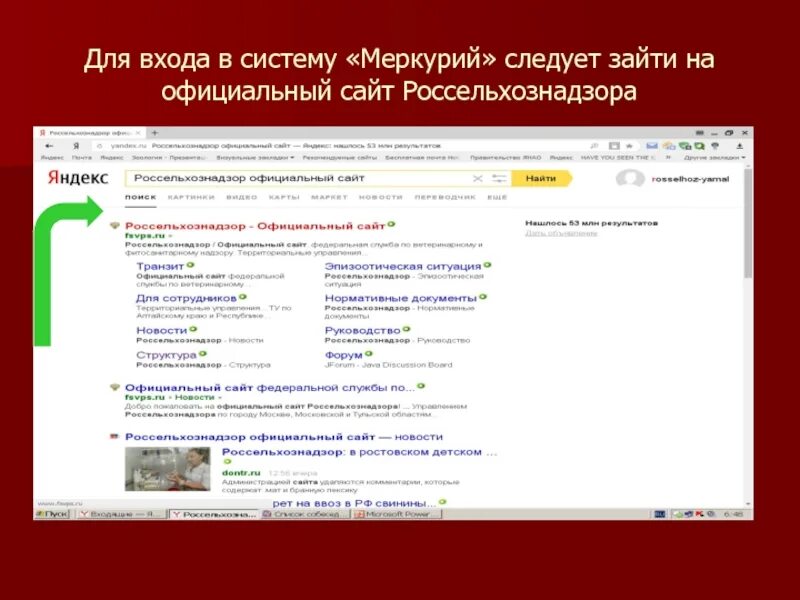Click green marker after 'Форум'
This screenshot has height=600, width=800.
point(368,353)
